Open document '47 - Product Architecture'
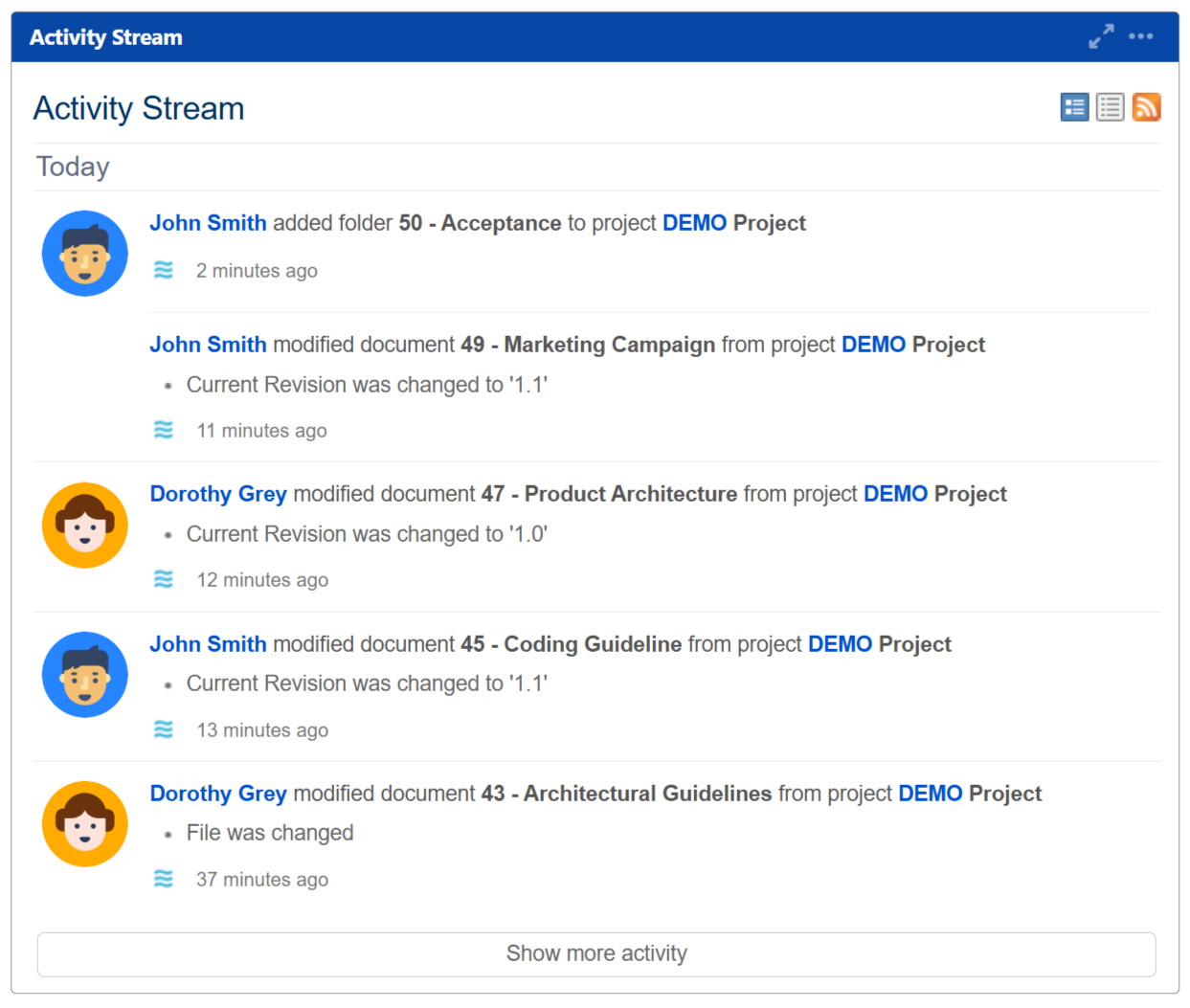This screenshot has width=1190, height=1008. [609, 494]
